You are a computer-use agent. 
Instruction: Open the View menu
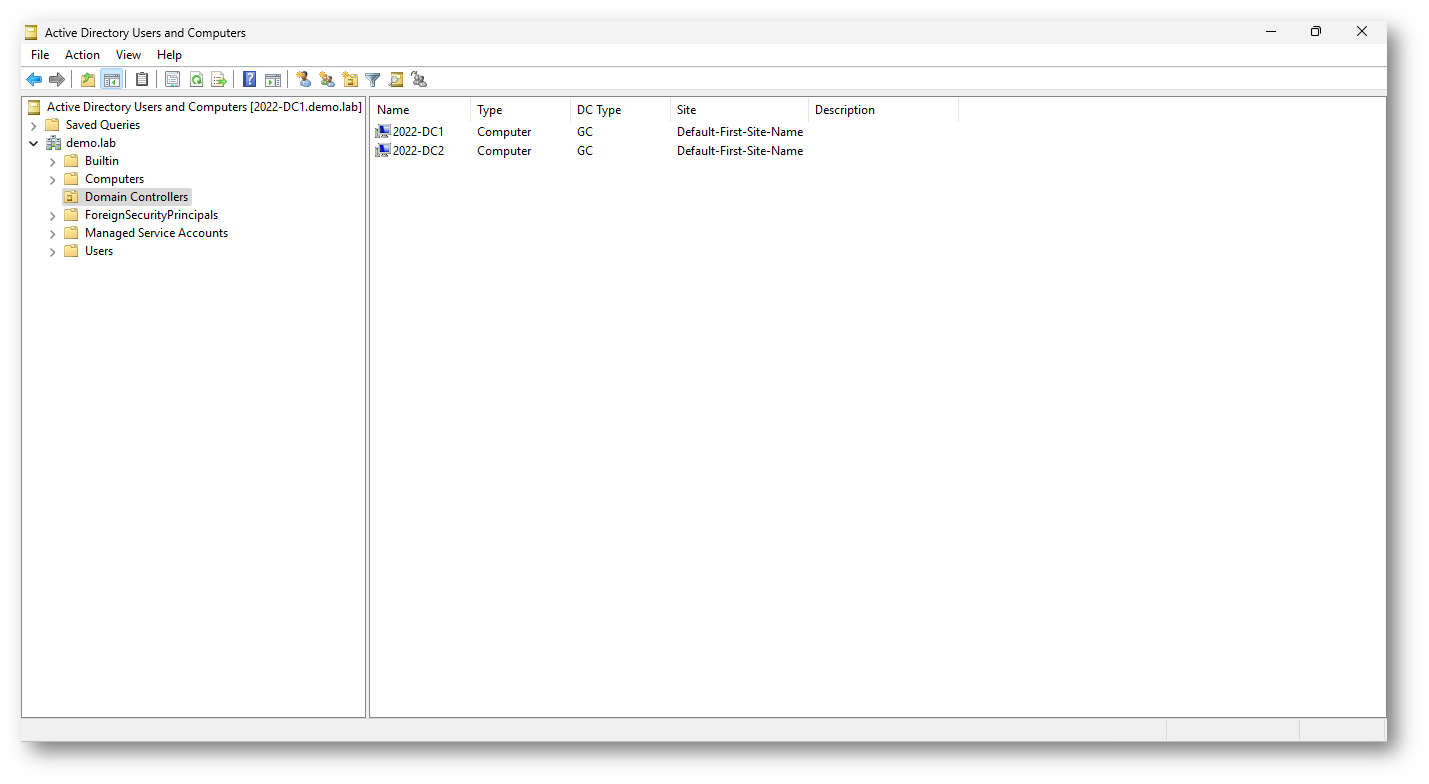coord(128,55)
